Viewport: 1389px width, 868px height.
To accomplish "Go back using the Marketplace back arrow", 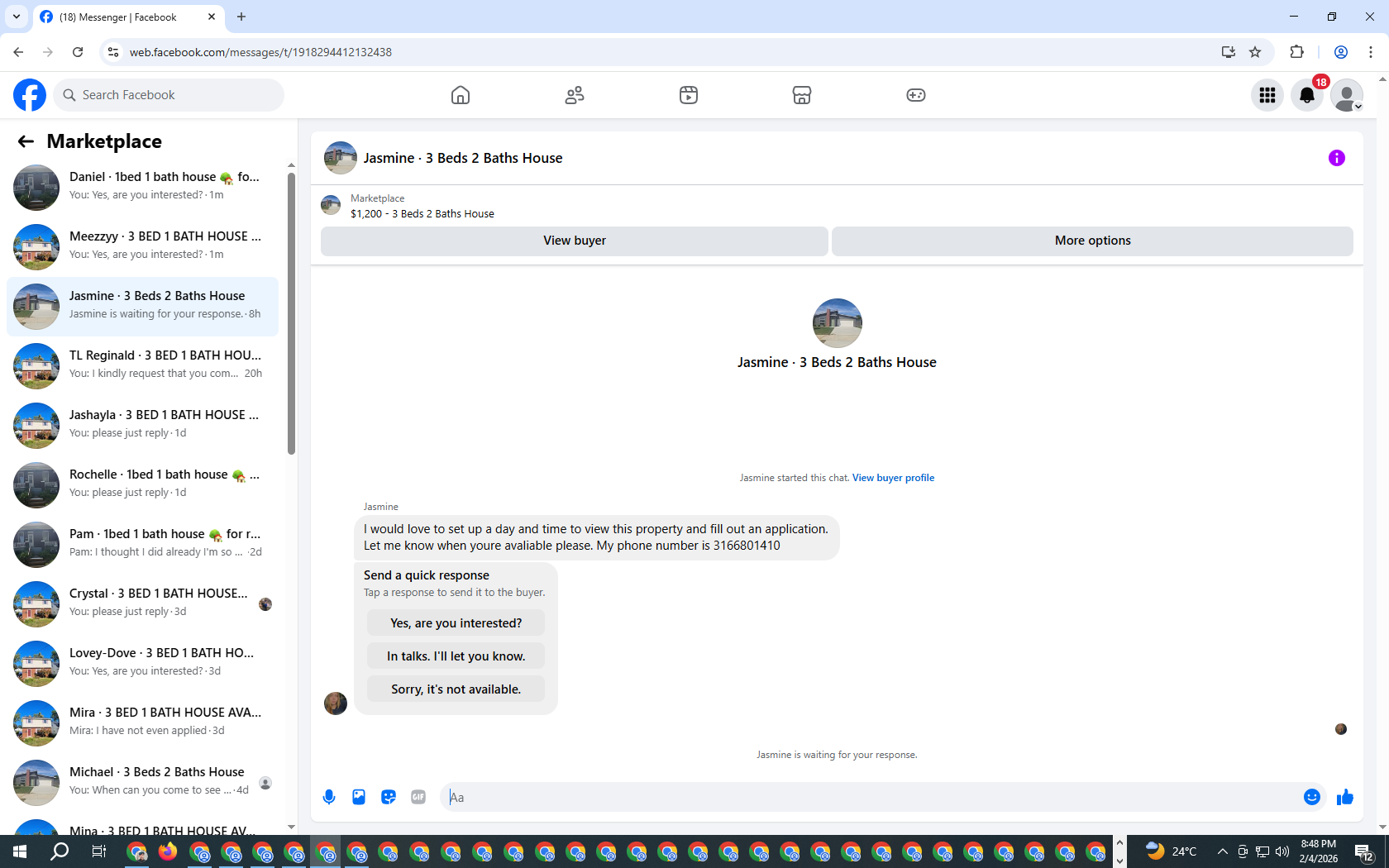I will click(x=26, y=141).
